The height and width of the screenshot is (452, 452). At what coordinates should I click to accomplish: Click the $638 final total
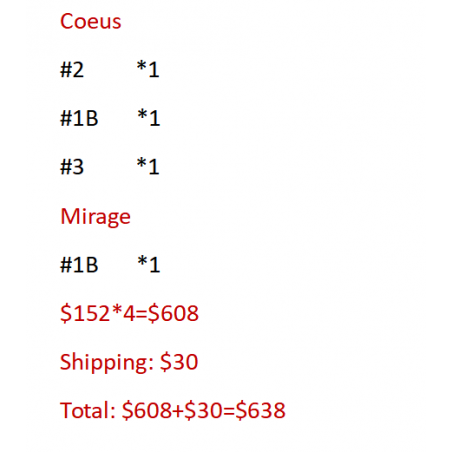pos(260,410)
